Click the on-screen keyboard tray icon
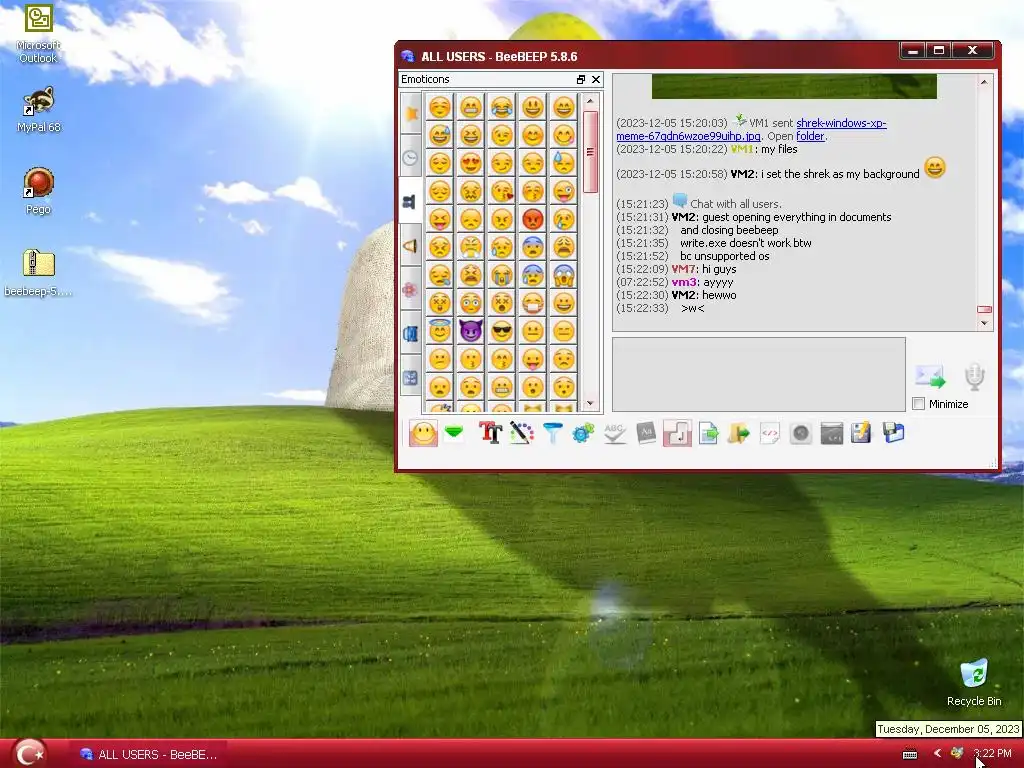 [x=910, y=754]
